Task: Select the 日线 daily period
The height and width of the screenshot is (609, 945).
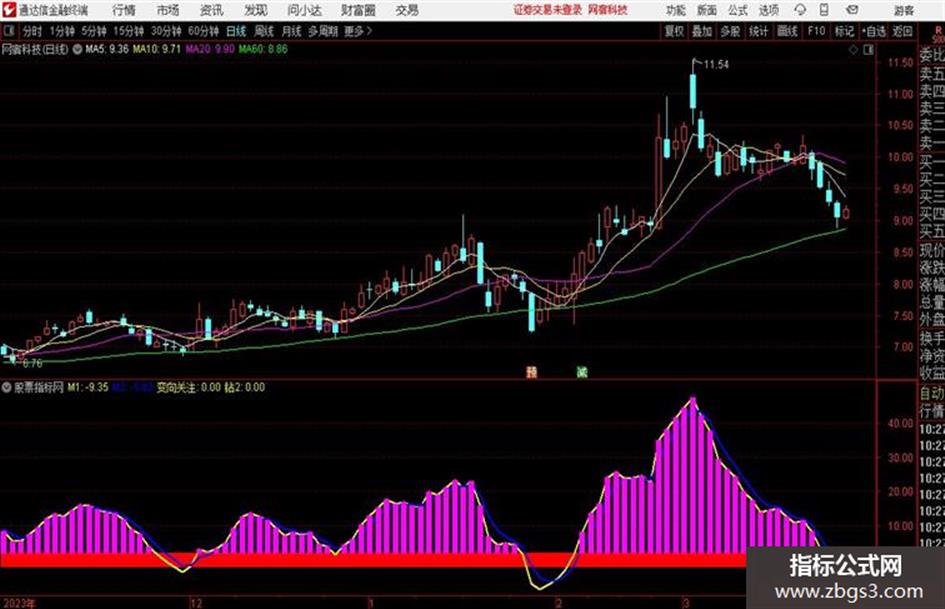Action: tap(236, 31)
